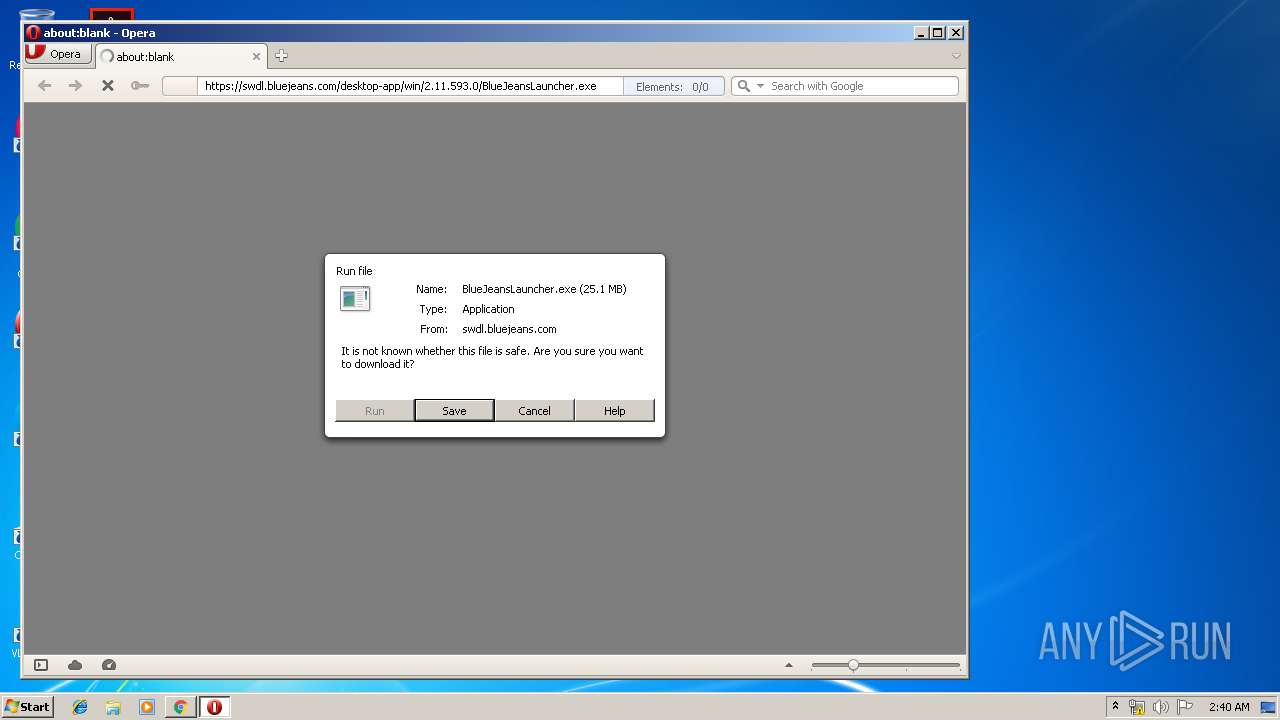Focus the address bar URL field
The width and height of the screenshot is (1280, 720).
coord(410,86)
